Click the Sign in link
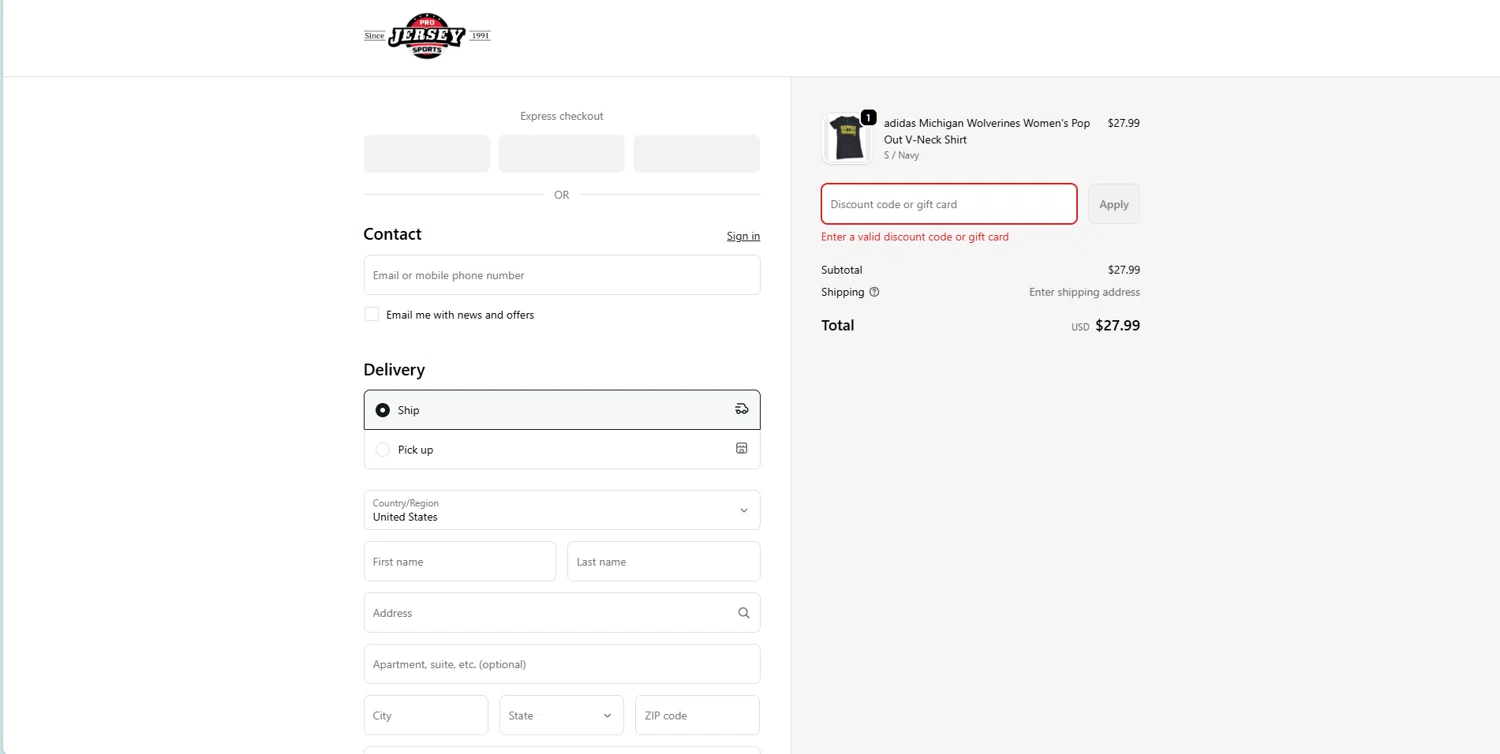 [x=743, y=236]
